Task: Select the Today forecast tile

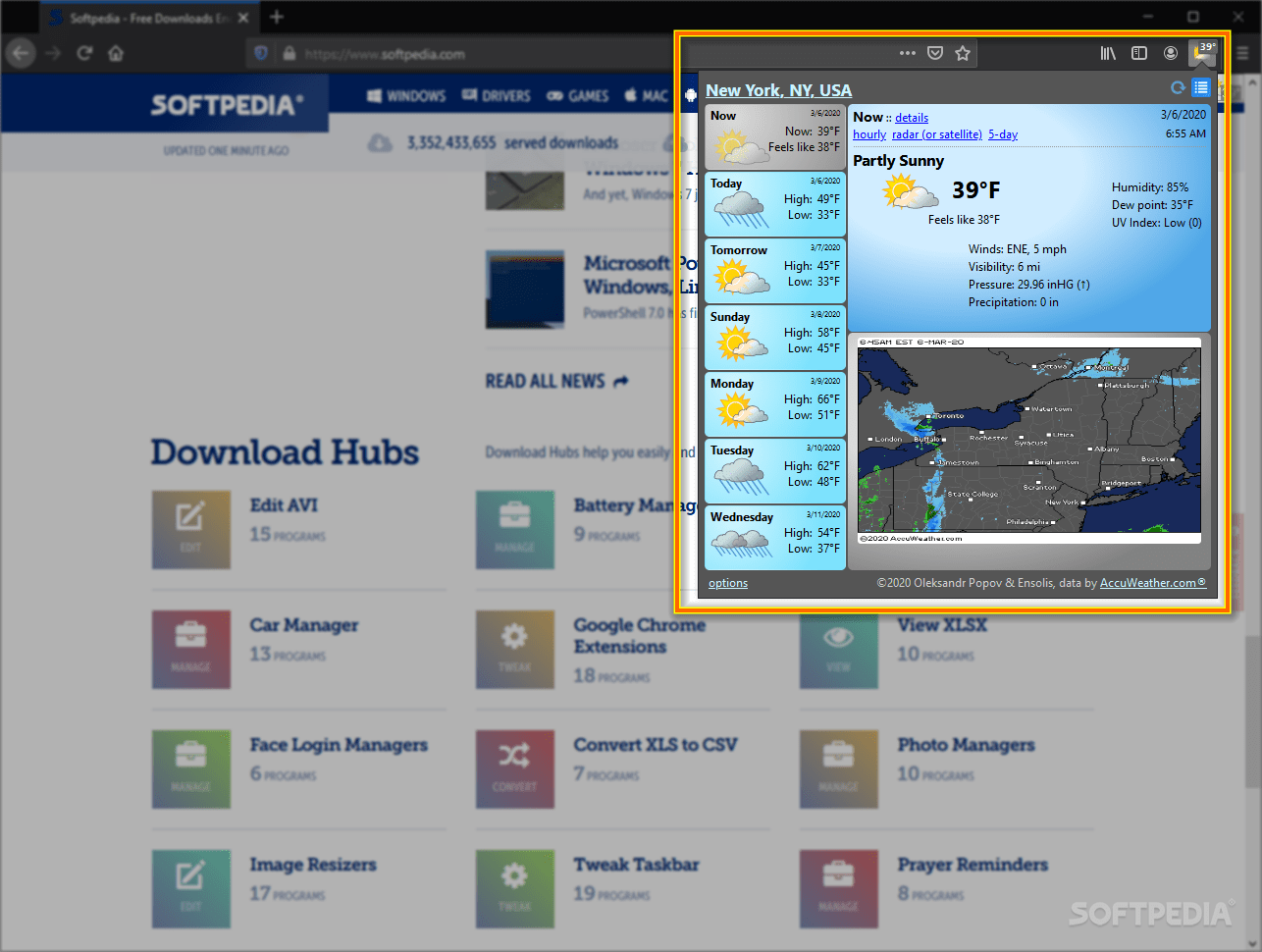Action: click(775, 204)
